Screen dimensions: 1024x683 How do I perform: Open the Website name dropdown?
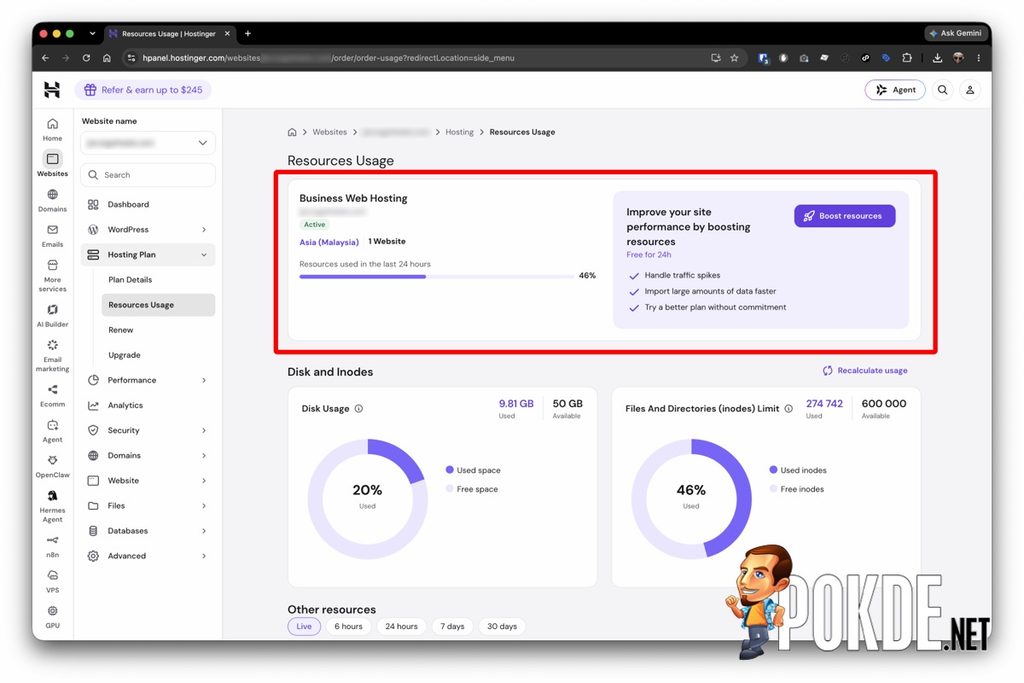click(148, 143)
